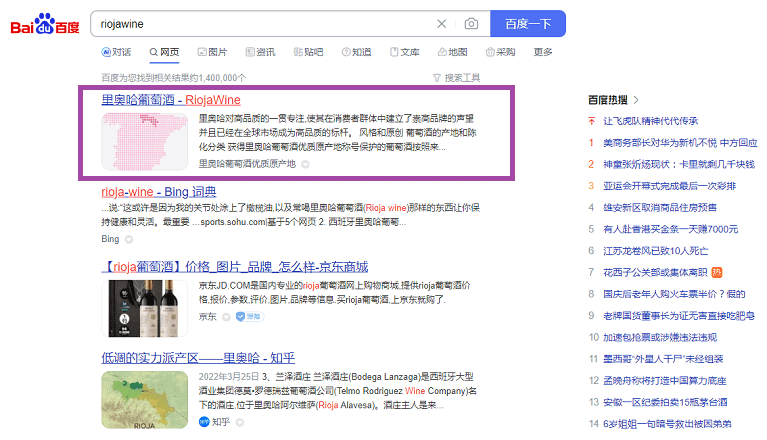Open hot topic 美商务部长对华为新机不悦 中方回应
The height and width of the screenshot is (440, 767).
tap(680, 143)
